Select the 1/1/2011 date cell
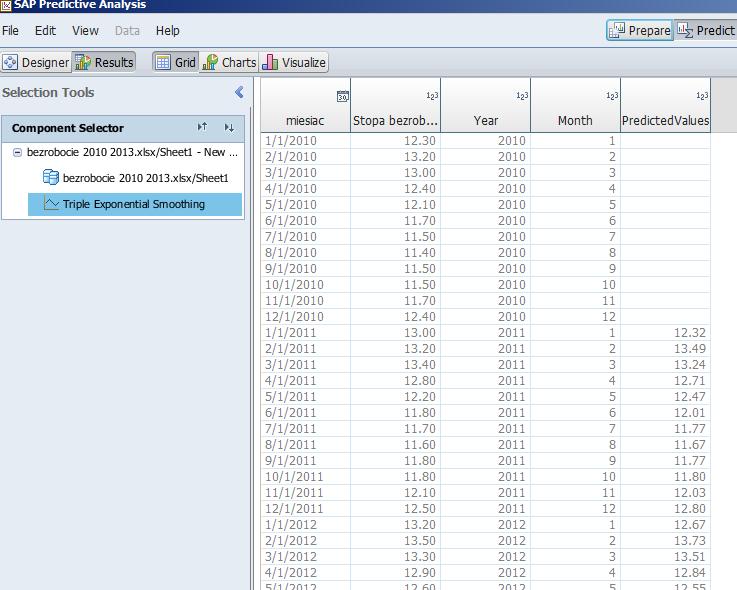 306,332
